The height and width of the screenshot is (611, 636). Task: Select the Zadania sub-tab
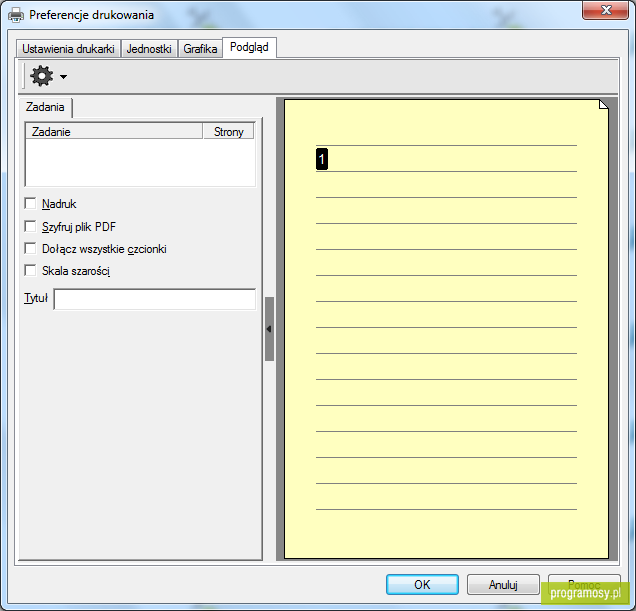(45, 107)
